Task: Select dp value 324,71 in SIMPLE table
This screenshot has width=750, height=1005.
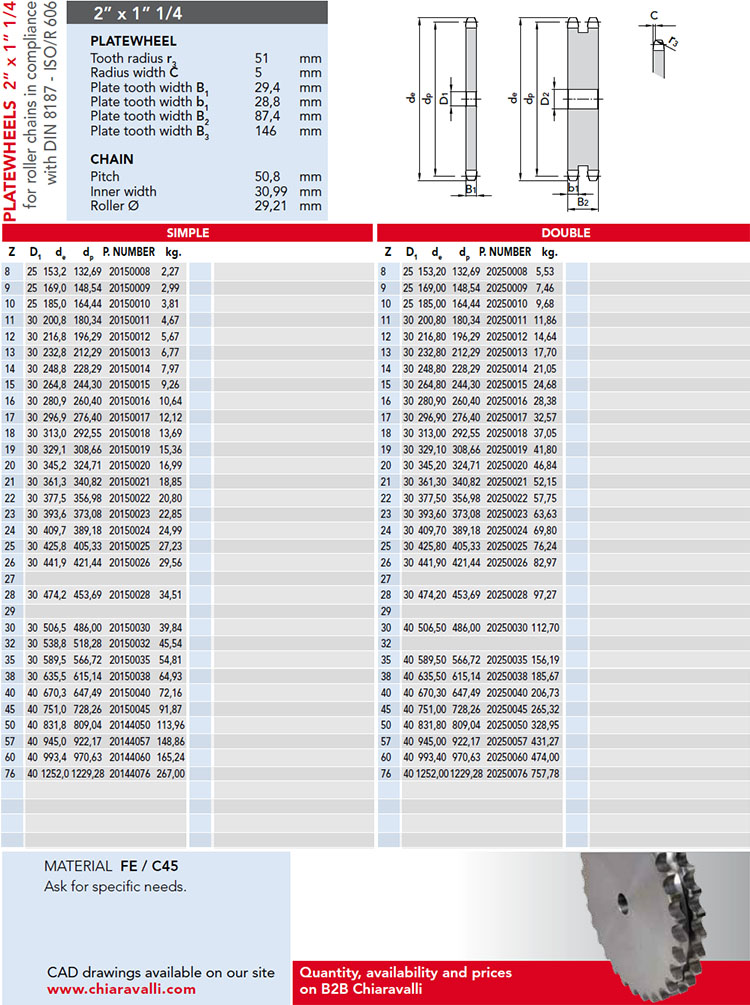Action: (x=87, y=466)
